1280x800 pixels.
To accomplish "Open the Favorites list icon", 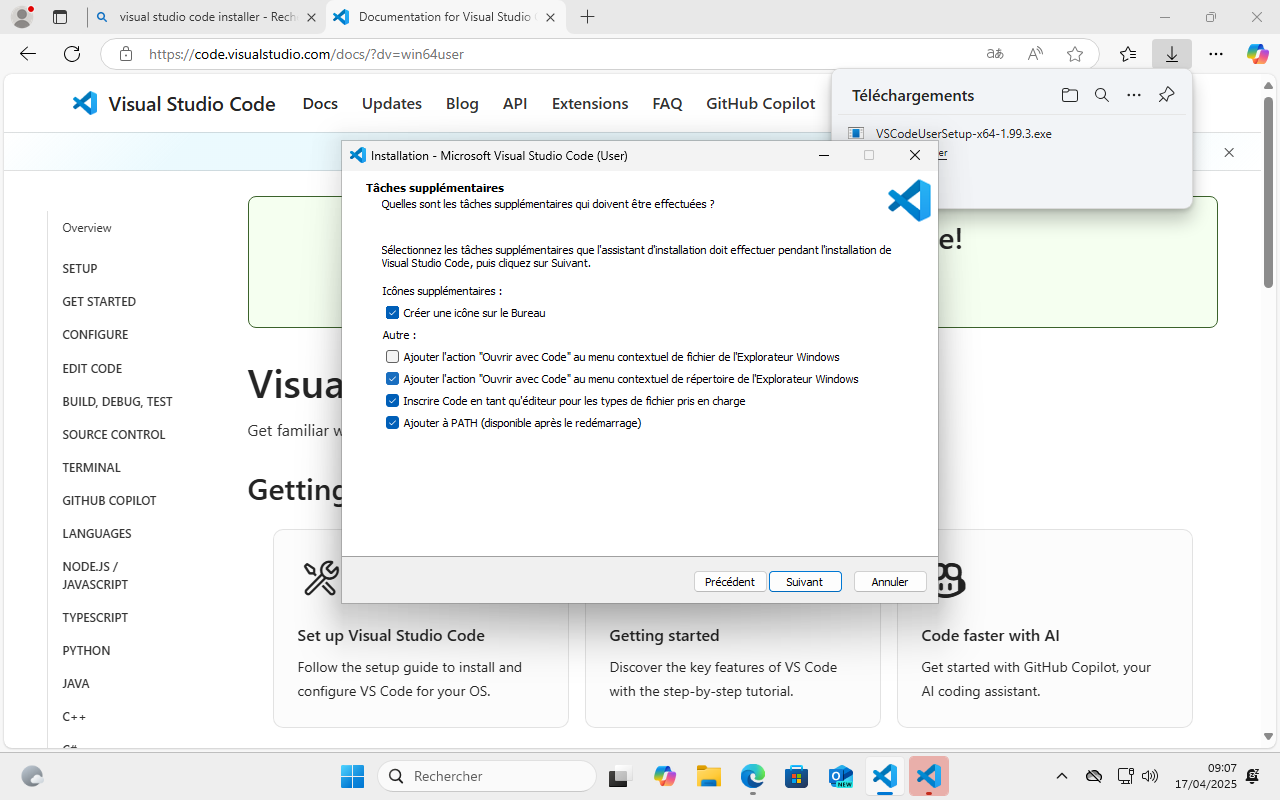I will 1128,54.
